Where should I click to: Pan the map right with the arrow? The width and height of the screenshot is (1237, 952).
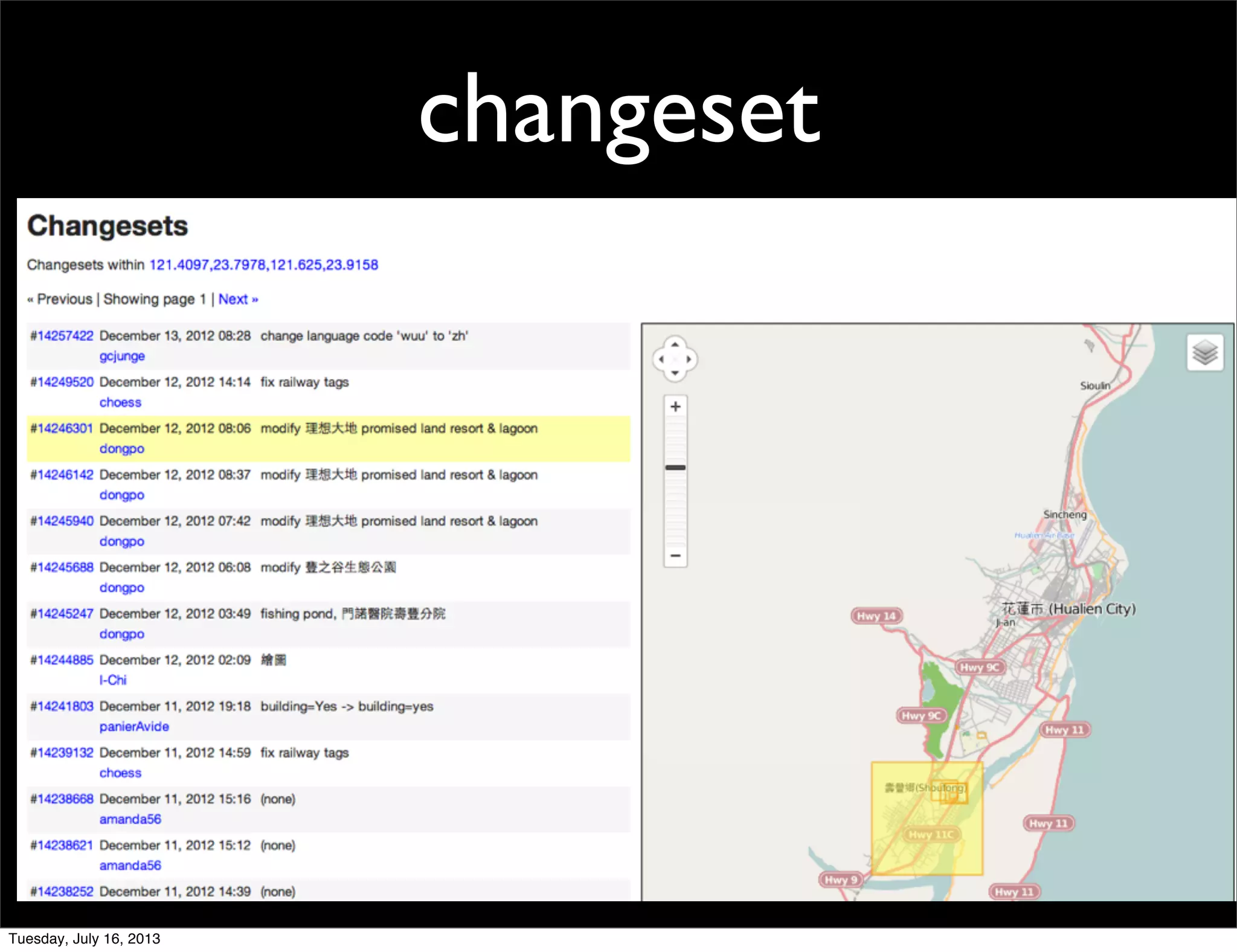click(x=689, y=359)
